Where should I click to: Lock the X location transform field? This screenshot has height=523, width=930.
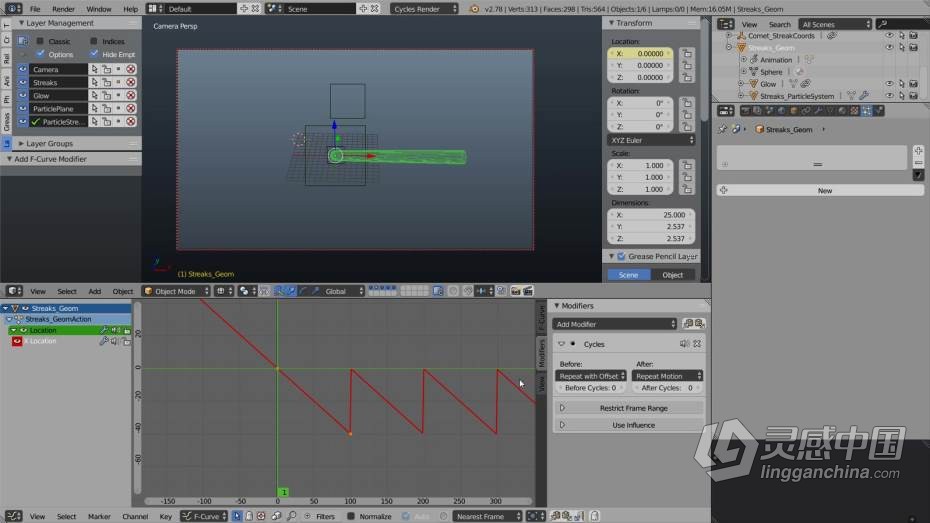pos(687,53)
